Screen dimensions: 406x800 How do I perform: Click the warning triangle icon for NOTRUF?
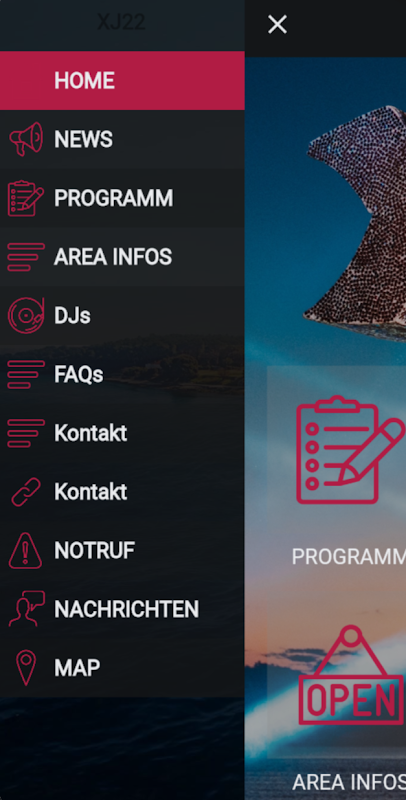tap(26, 551)
